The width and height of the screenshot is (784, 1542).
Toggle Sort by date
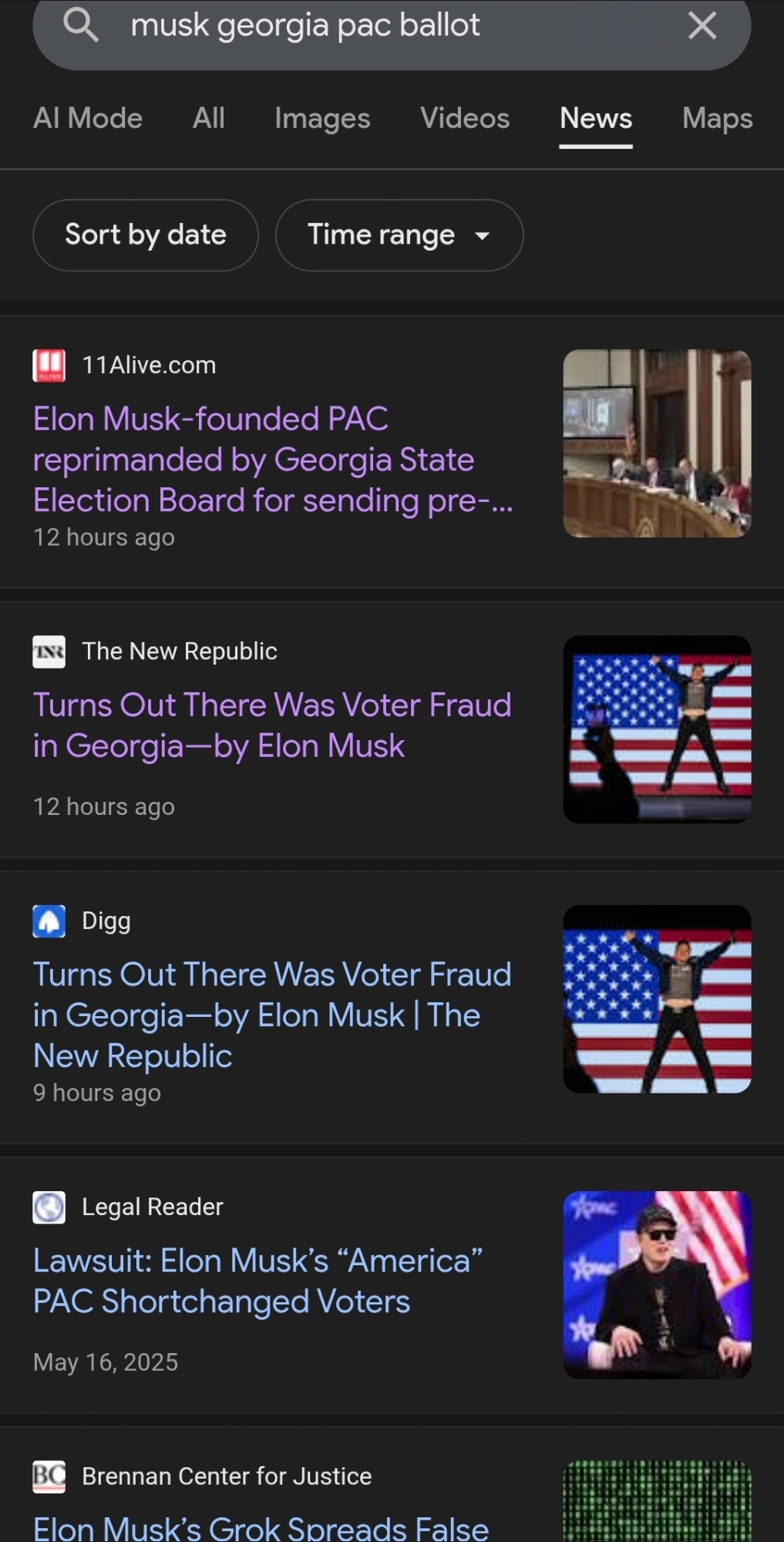click(146, 235)
